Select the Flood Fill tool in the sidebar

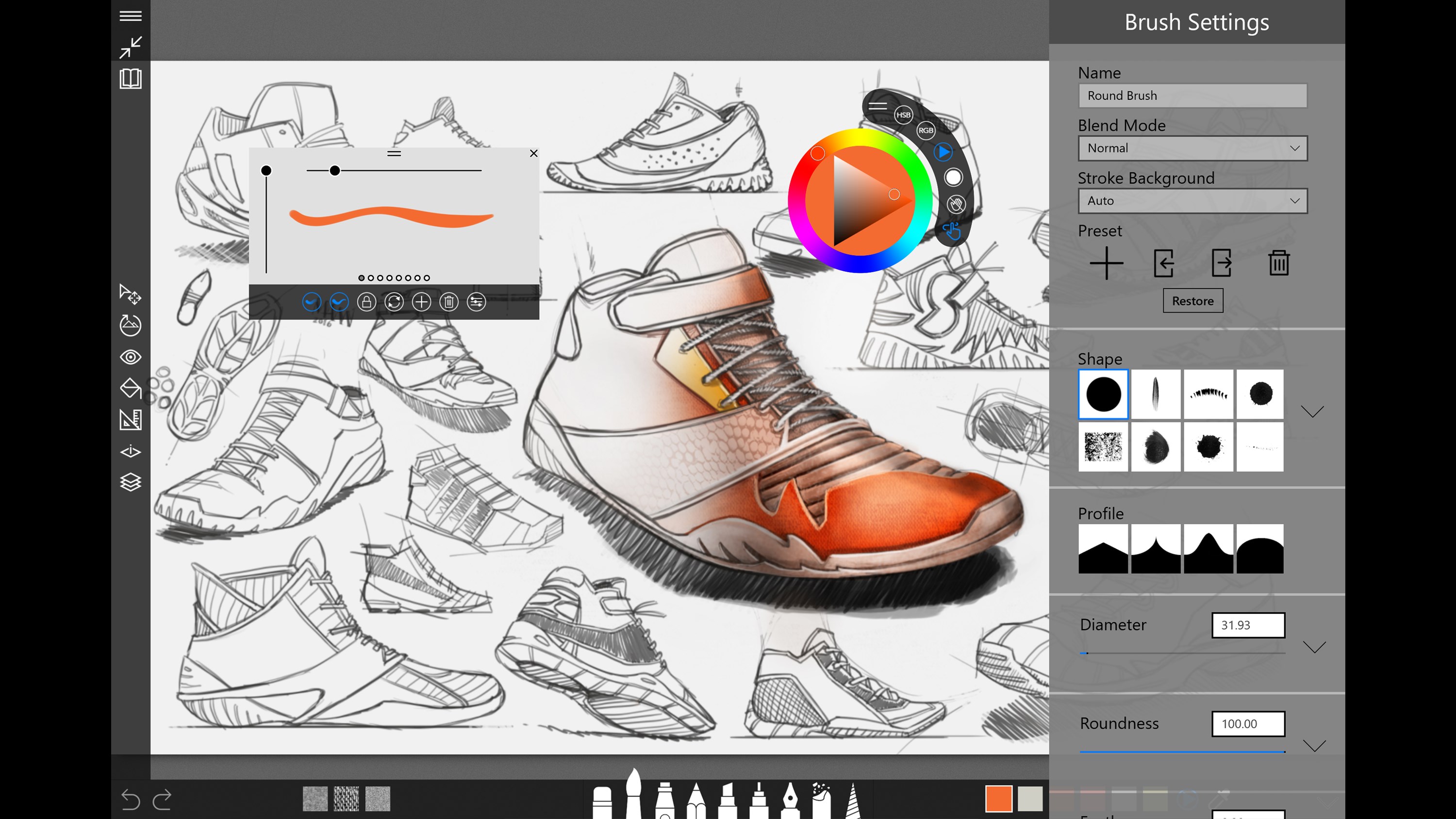(x=131, y=389)
